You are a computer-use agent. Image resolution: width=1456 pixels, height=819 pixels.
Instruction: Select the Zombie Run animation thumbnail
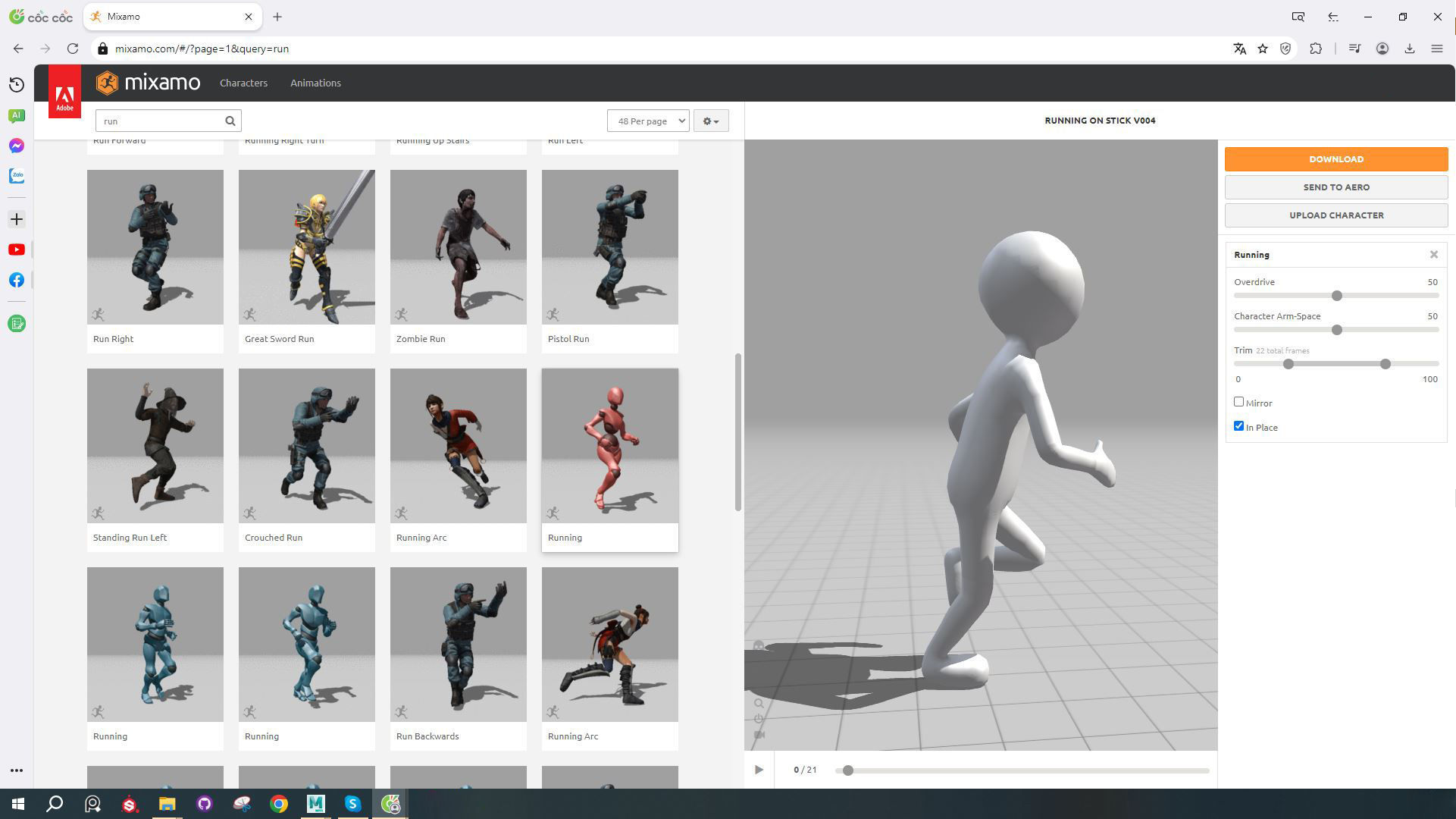(x=459, y=247)
